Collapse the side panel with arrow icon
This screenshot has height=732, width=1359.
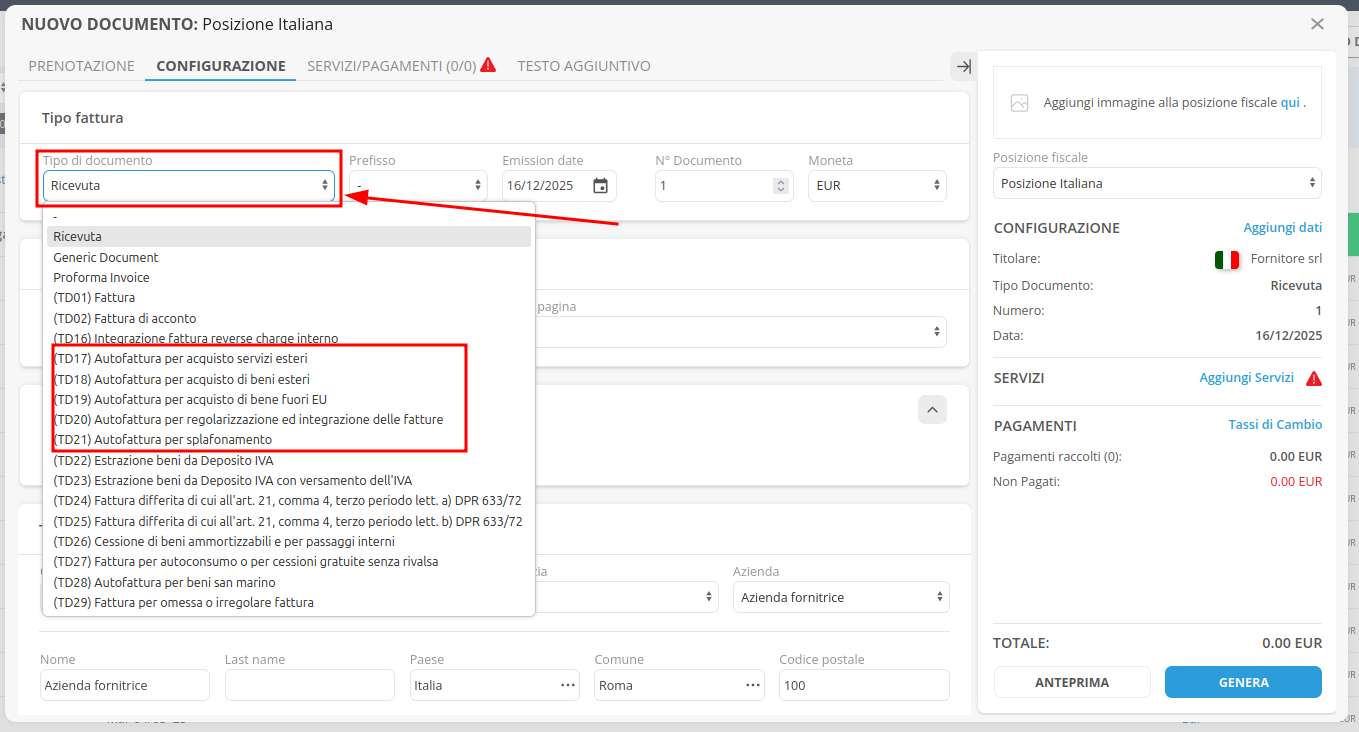(963, 66)
